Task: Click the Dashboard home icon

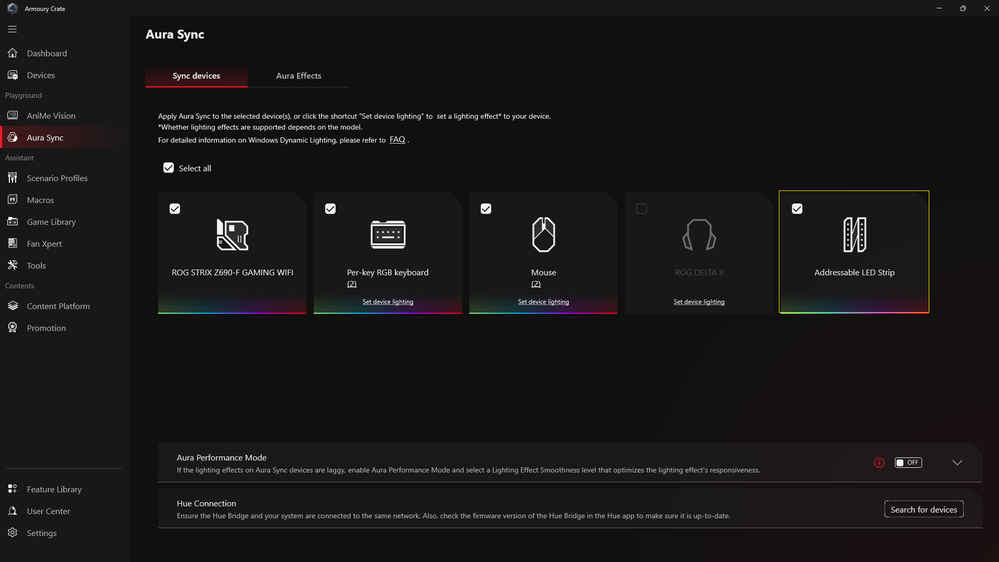Action: (13, 53)
